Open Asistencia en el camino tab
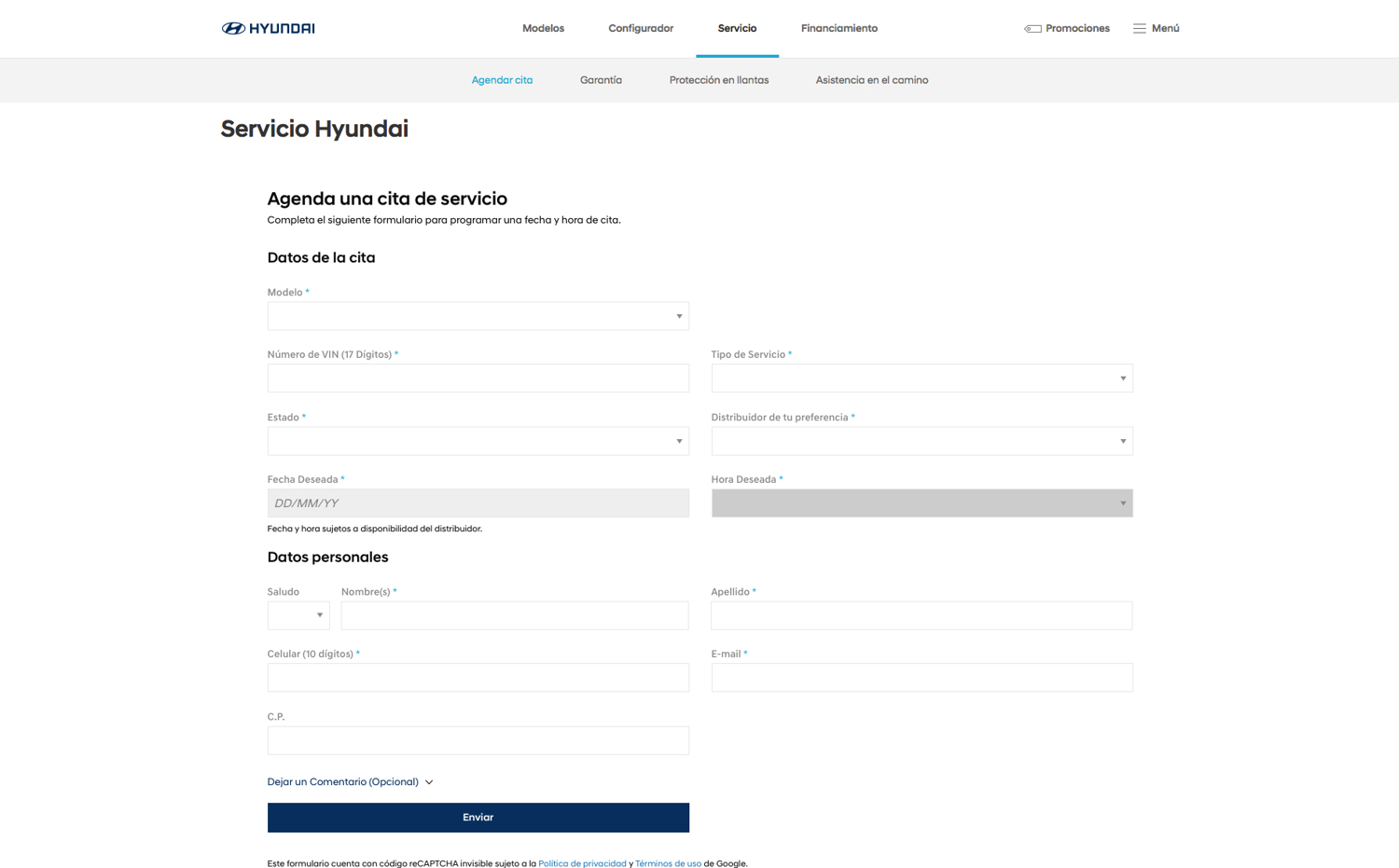 point(872,80)
